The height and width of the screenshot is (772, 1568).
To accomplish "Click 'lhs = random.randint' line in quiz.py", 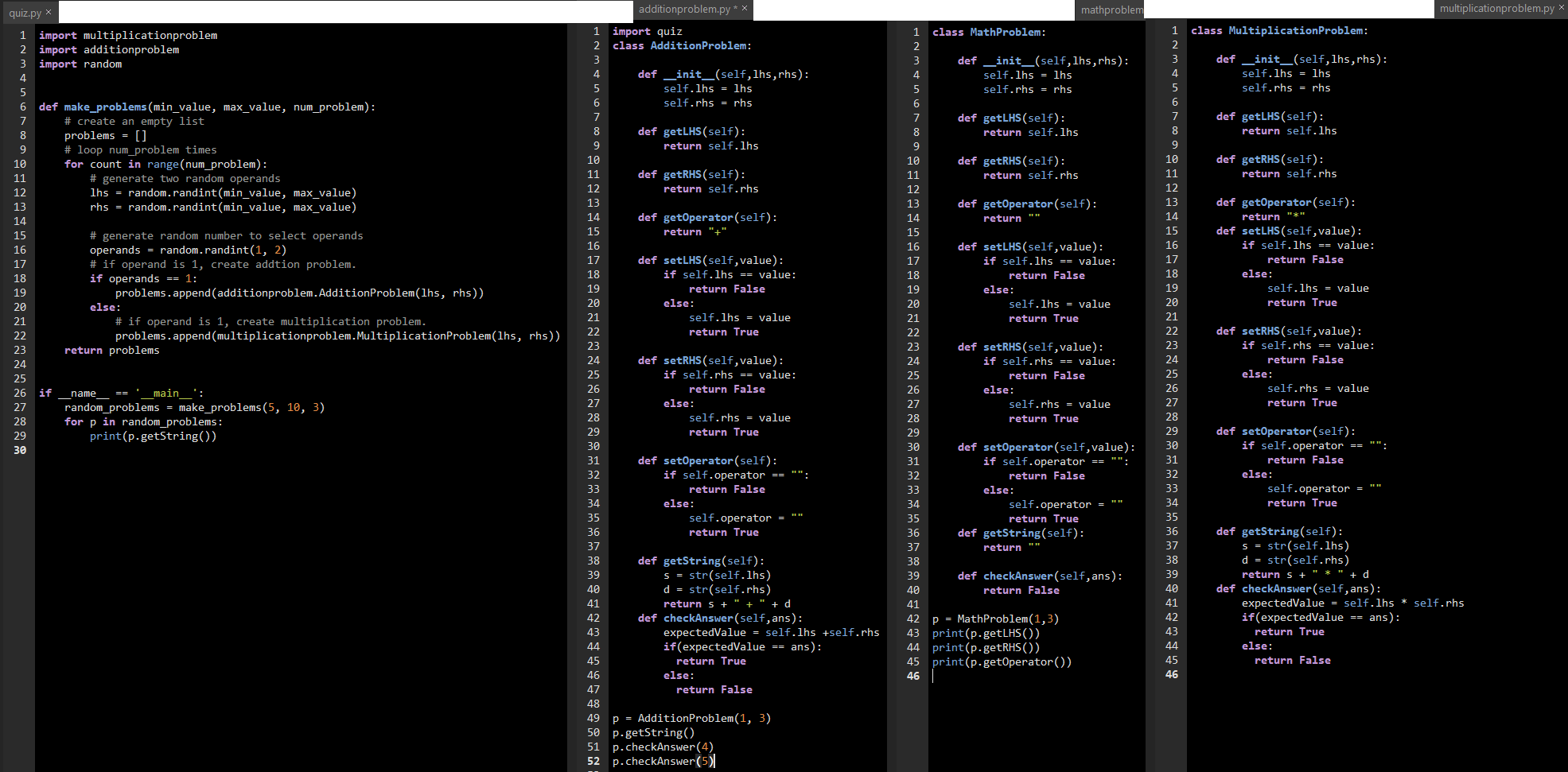I will [x=224, y=192].
